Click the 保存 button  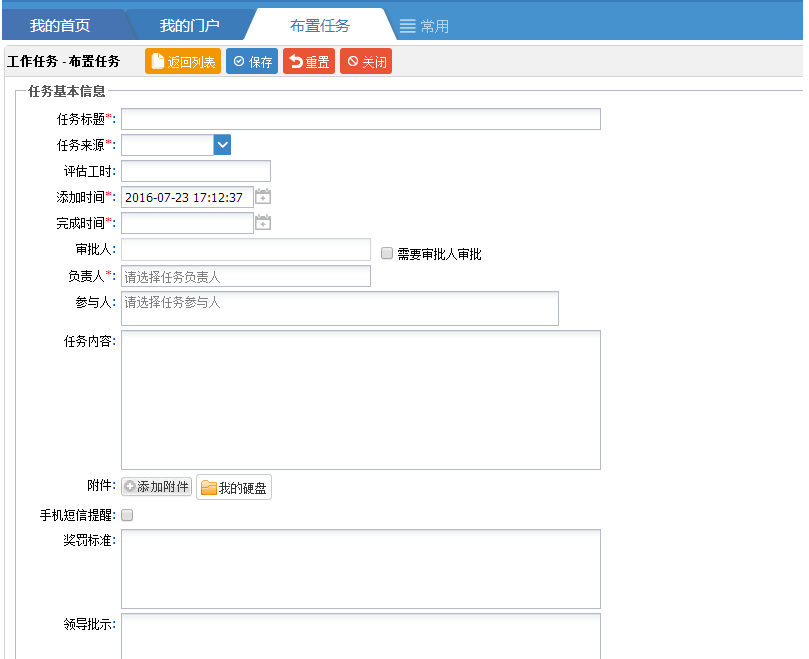coord(252,61)
